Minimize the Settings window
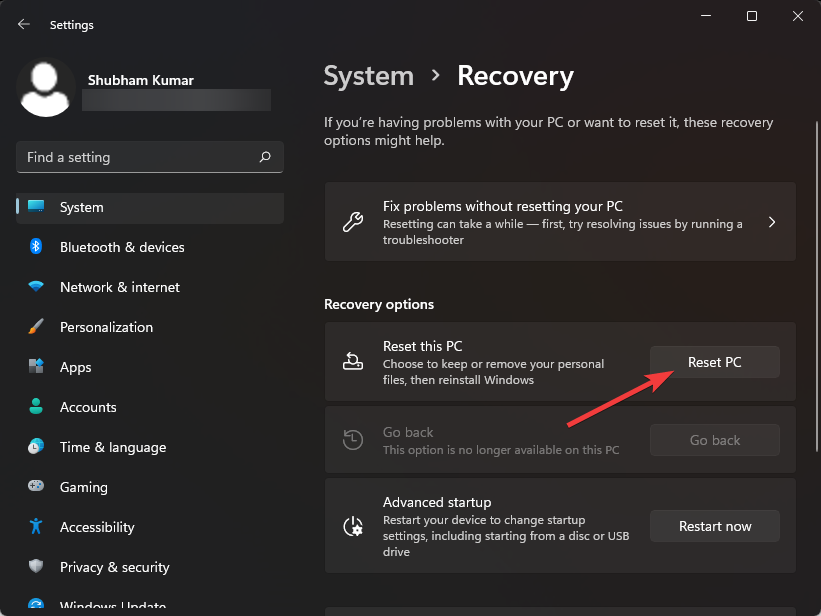Viewport: 821px width, 616px height. (x=706, y=16)
